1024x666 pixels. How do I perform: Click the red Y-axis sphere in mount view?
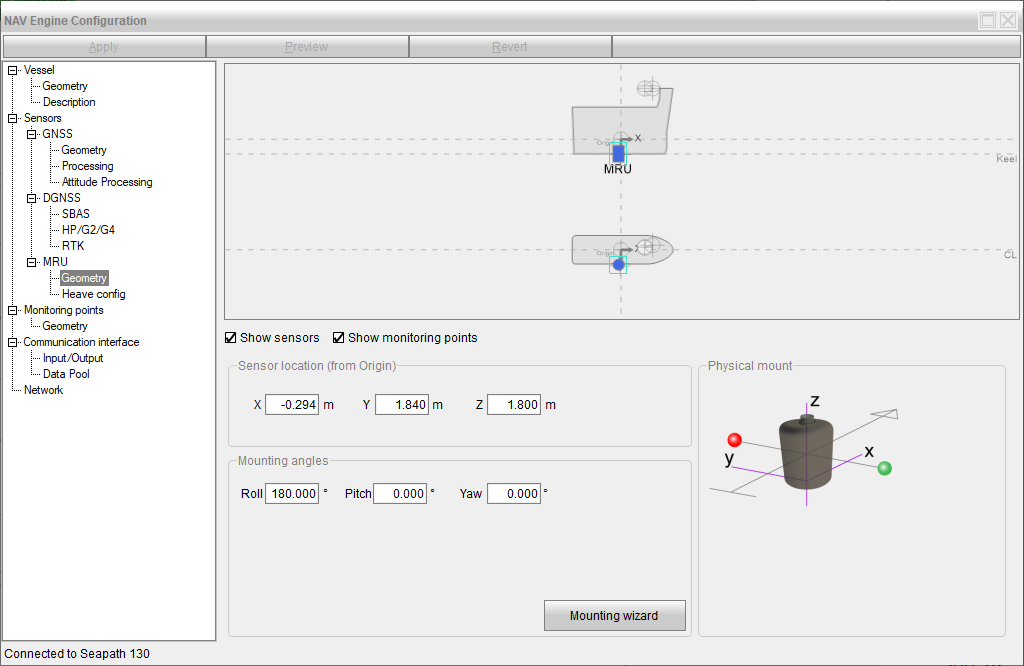tap(734, 440)
